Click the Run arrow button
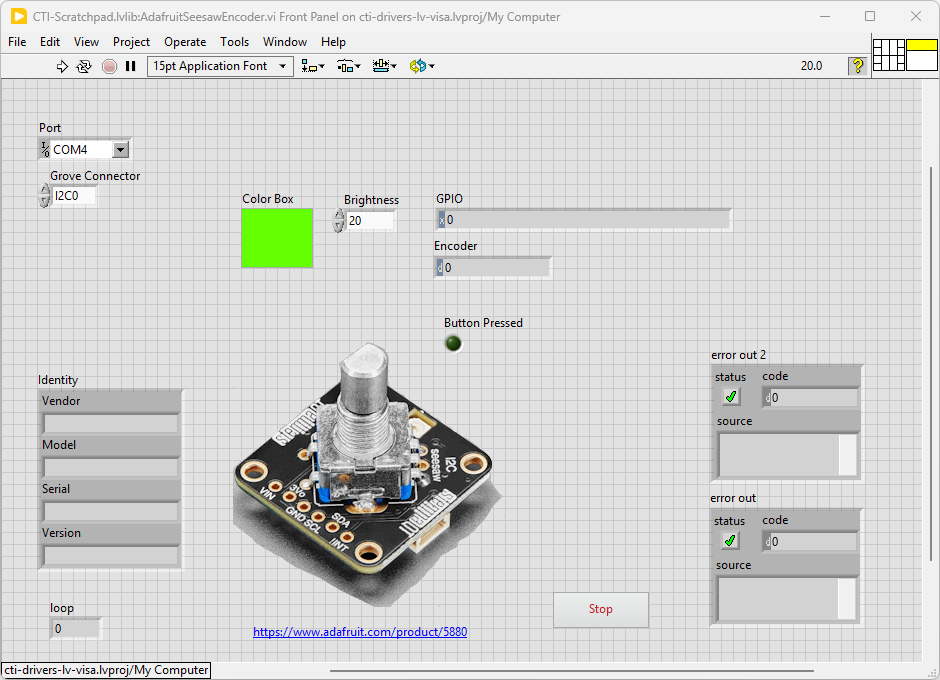The height and width of the screenshot is (680, 940). point(62,66)
